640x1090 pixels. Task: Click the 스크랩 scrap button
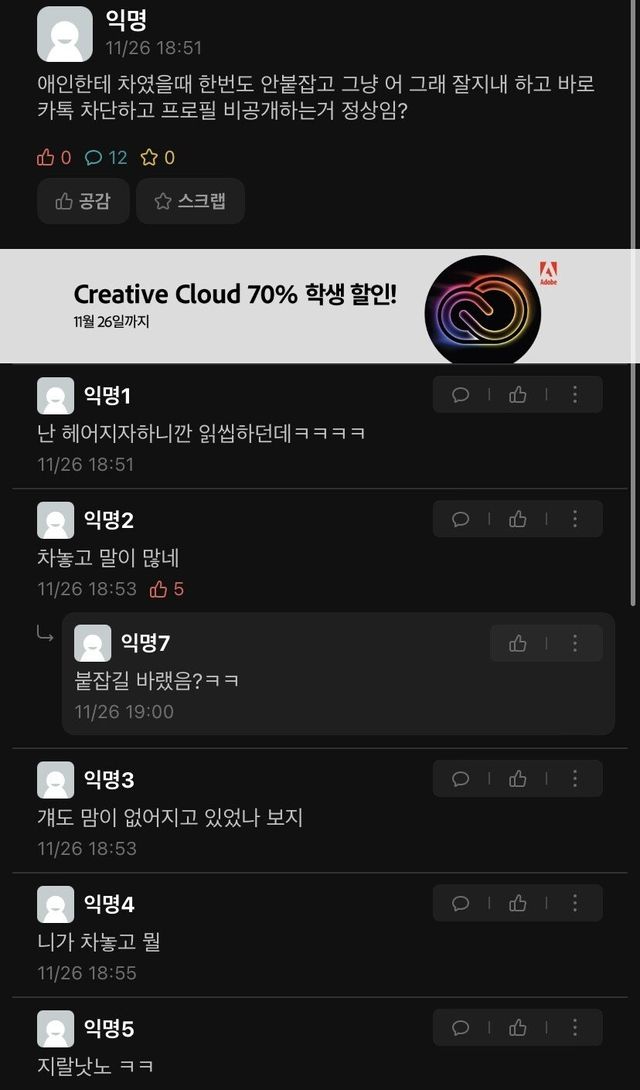click(190, 201)
